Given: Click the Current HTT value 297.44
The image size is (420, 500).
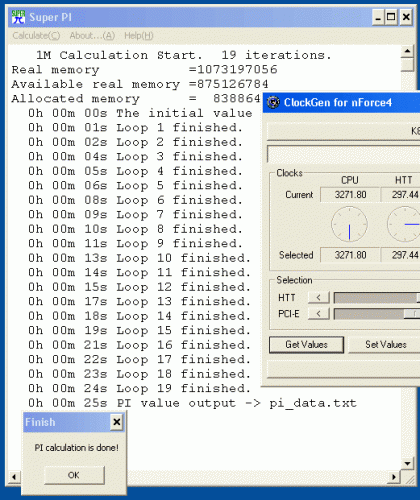Looking at the screenshot, I should click(x=401, y=195).
